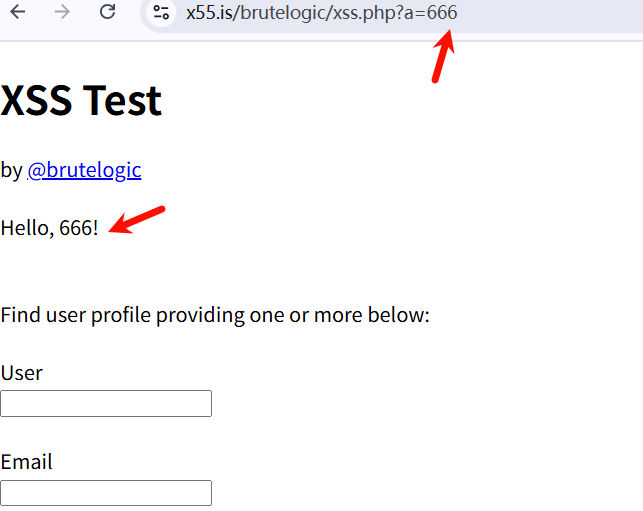
Task: Click the Email label
Action: coord(27,462)
